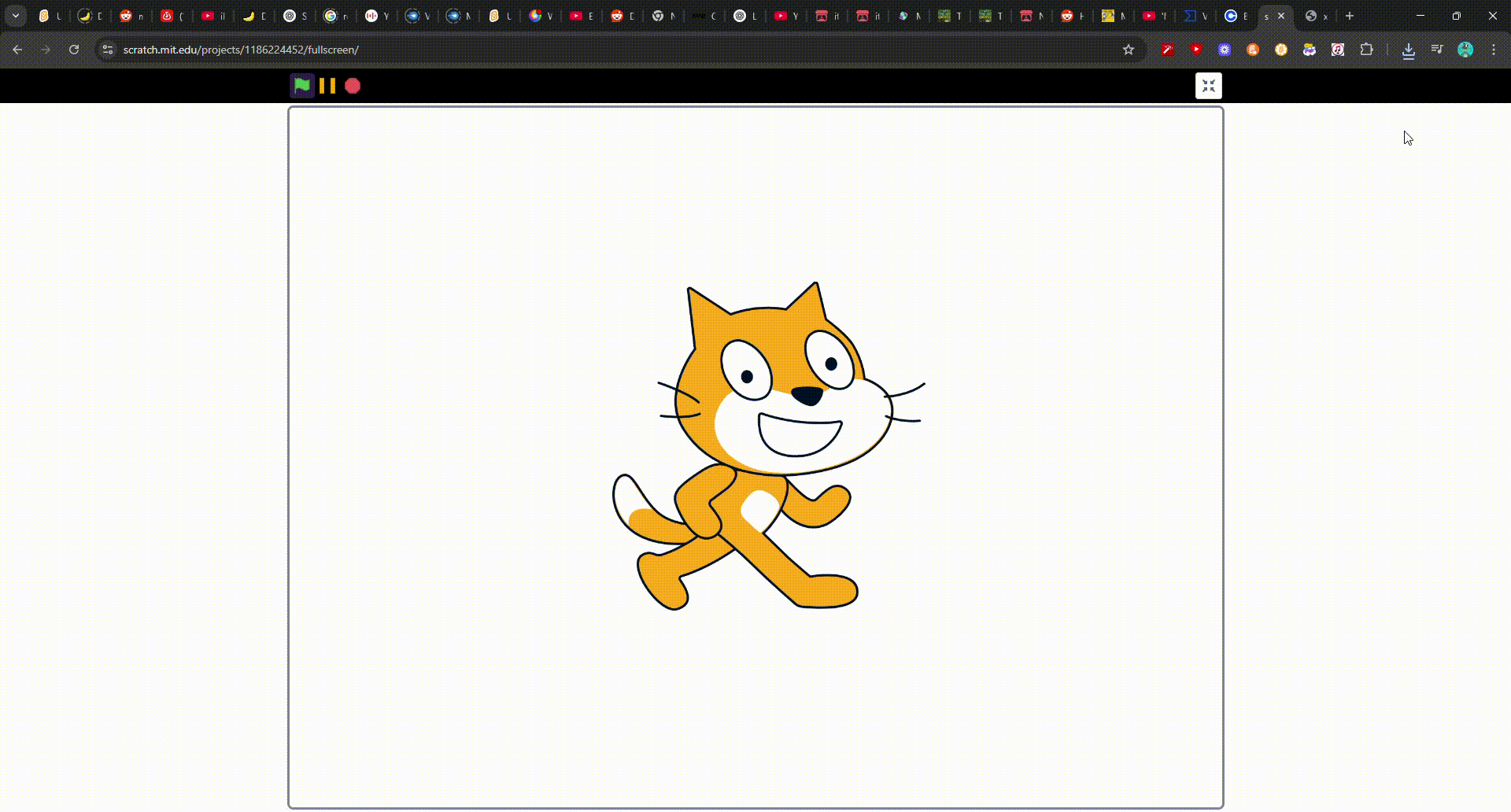Switch to the globe icon tab
1511x812 pixels.
tap(1315, 16)
